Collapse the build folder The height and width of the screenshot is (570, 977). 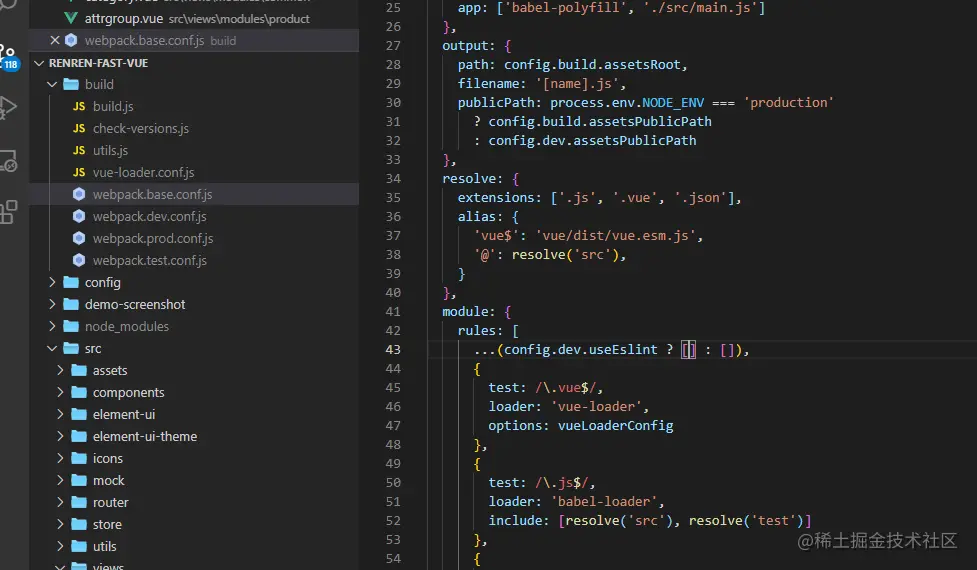(x=52, y=84)
